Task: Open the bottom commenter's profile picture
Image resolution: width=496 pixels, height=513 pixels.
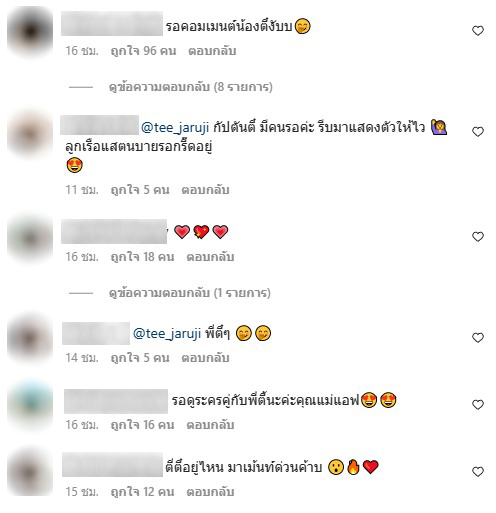Action: coord(30,472)
